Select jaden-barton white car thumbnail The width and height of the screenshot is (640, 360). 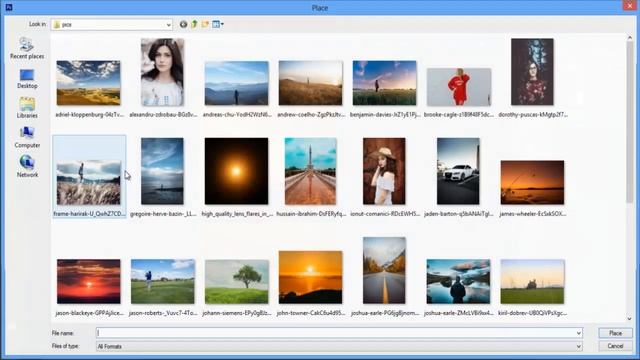pos(458,171)
